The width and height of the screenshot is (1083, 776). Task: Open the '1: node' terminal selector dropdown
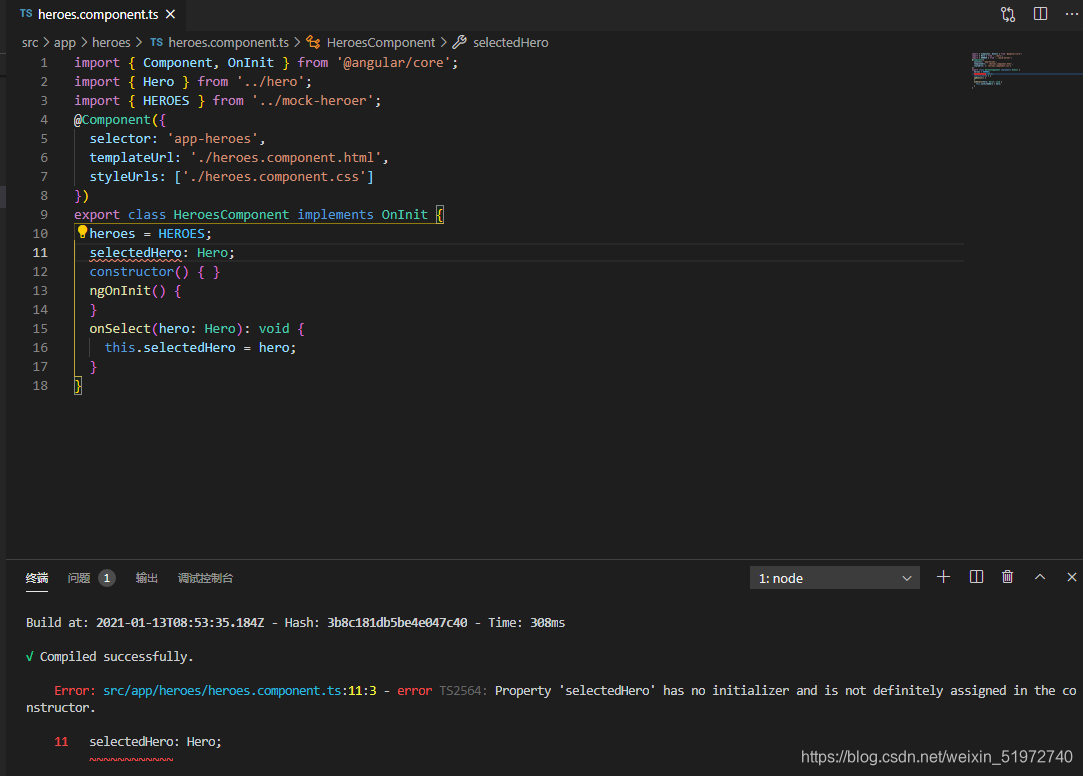(834, 578)
